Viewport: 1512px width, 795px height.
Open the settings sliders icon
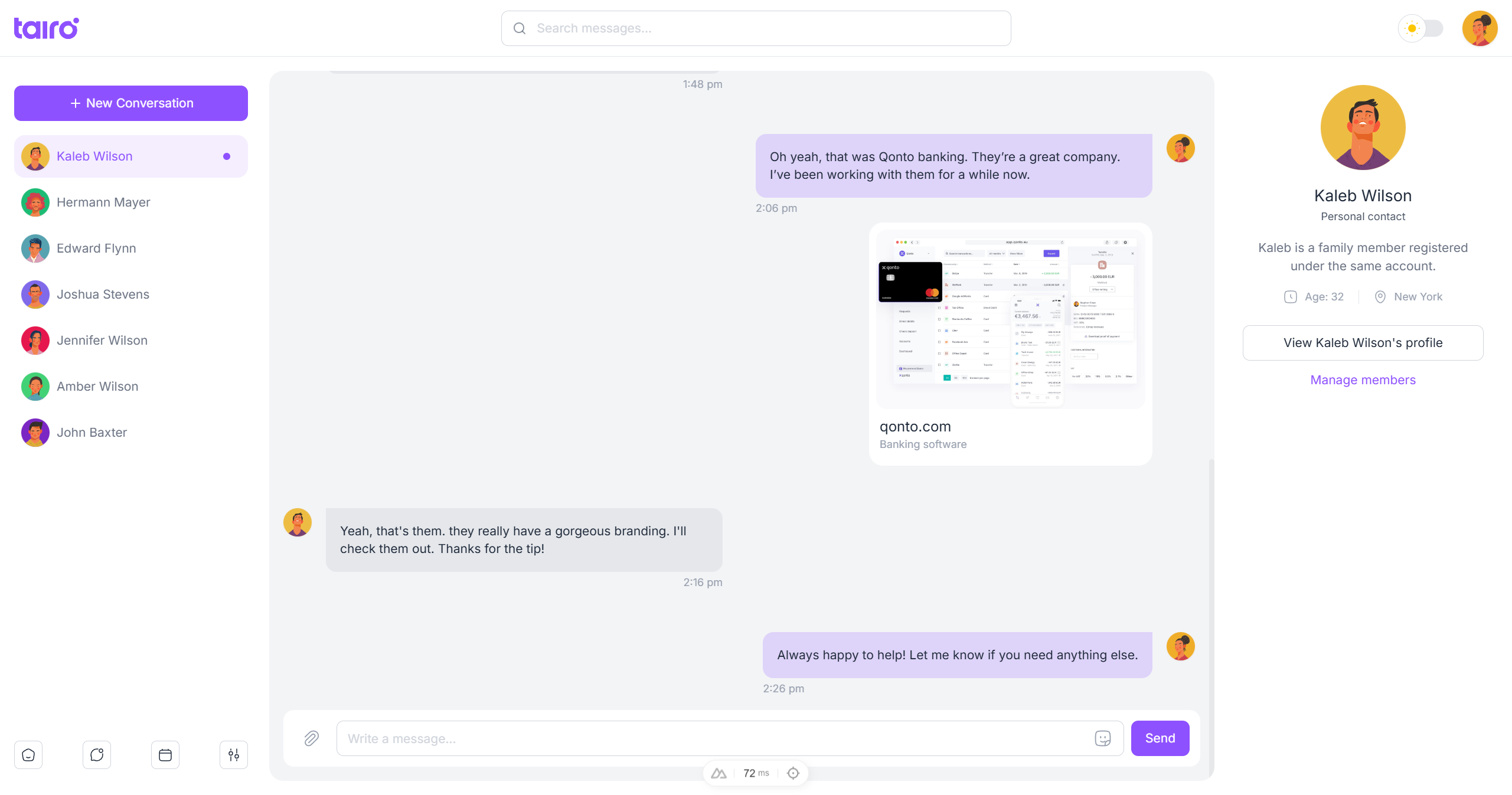point(233,754)
